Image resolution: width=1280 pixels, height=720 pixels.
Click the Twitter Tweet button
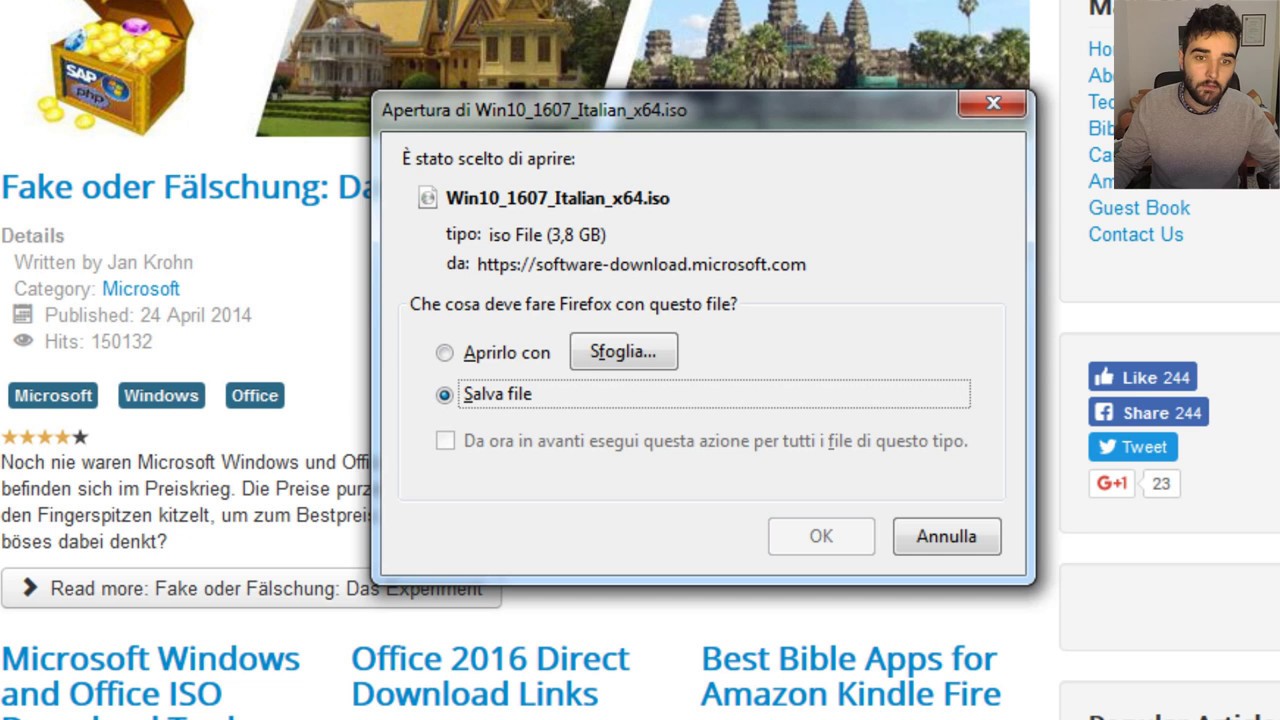coord(1133,447)
